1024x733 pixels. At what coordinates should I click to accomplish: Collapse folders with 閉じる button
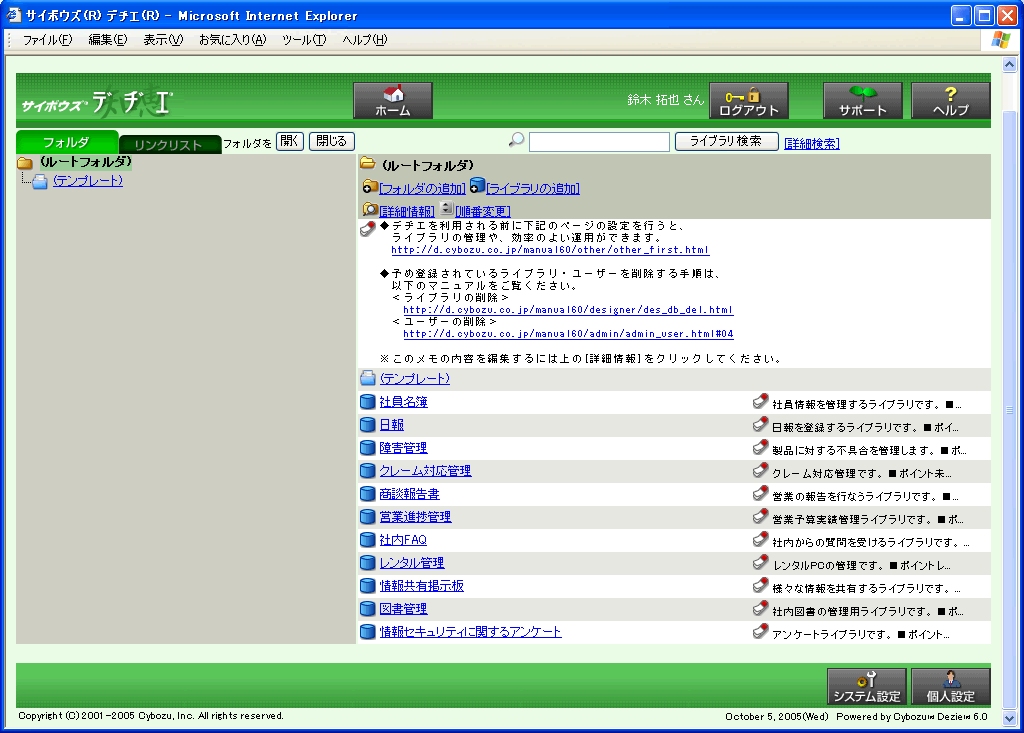tap(332, 141)
